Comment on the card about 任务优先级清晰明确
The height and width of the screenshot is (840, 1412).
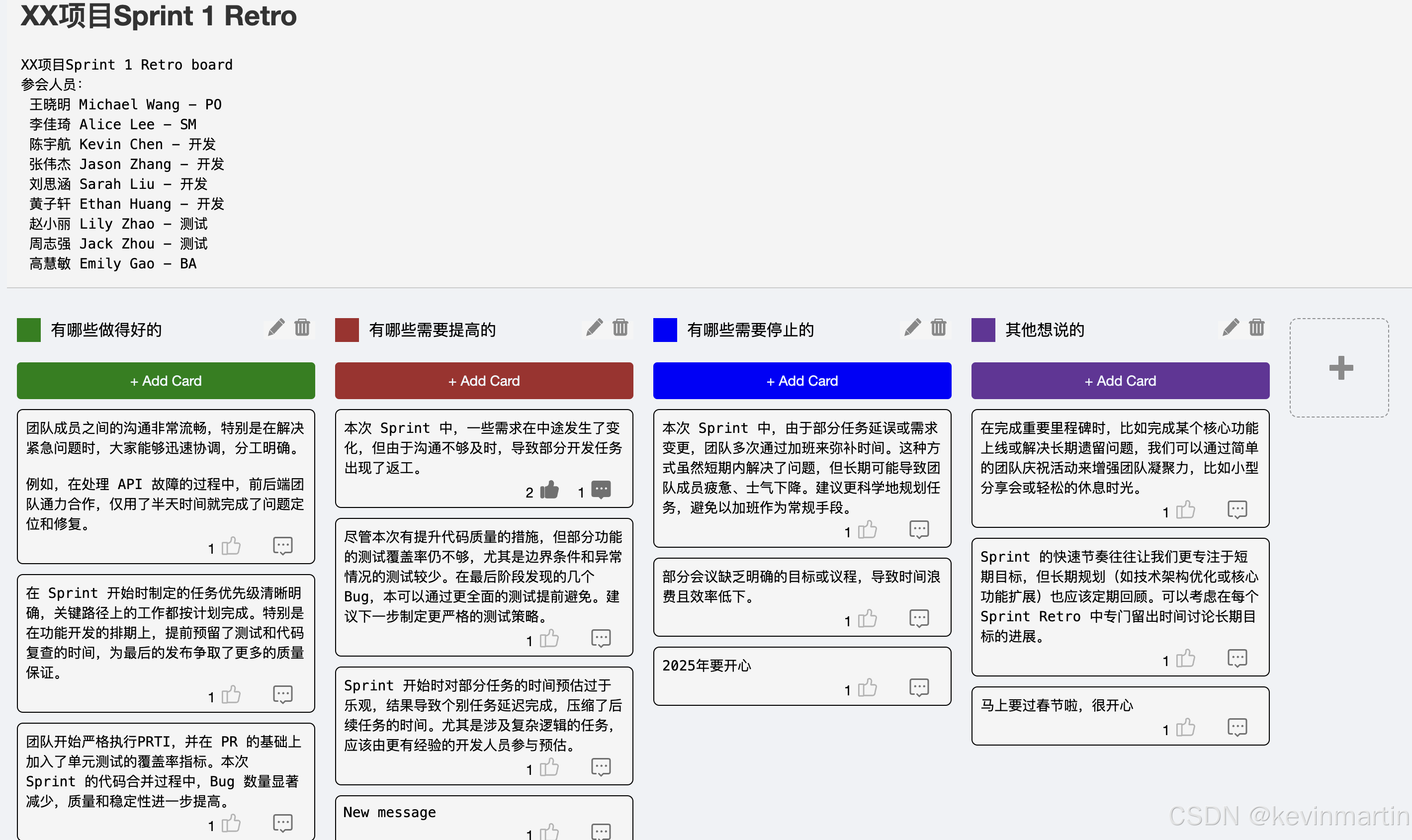282,694
